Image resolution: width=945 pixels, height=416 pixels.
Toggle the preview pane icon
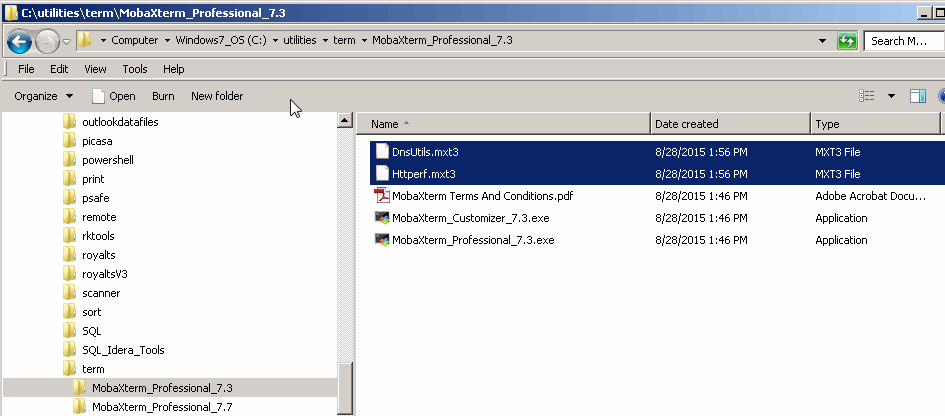917,96
